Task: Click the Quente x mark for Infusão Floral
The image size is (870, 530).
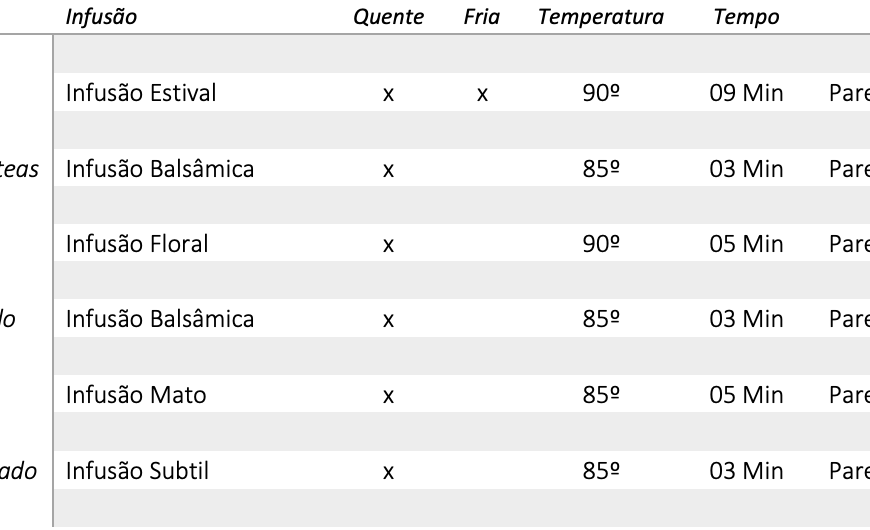Action: 388,245
